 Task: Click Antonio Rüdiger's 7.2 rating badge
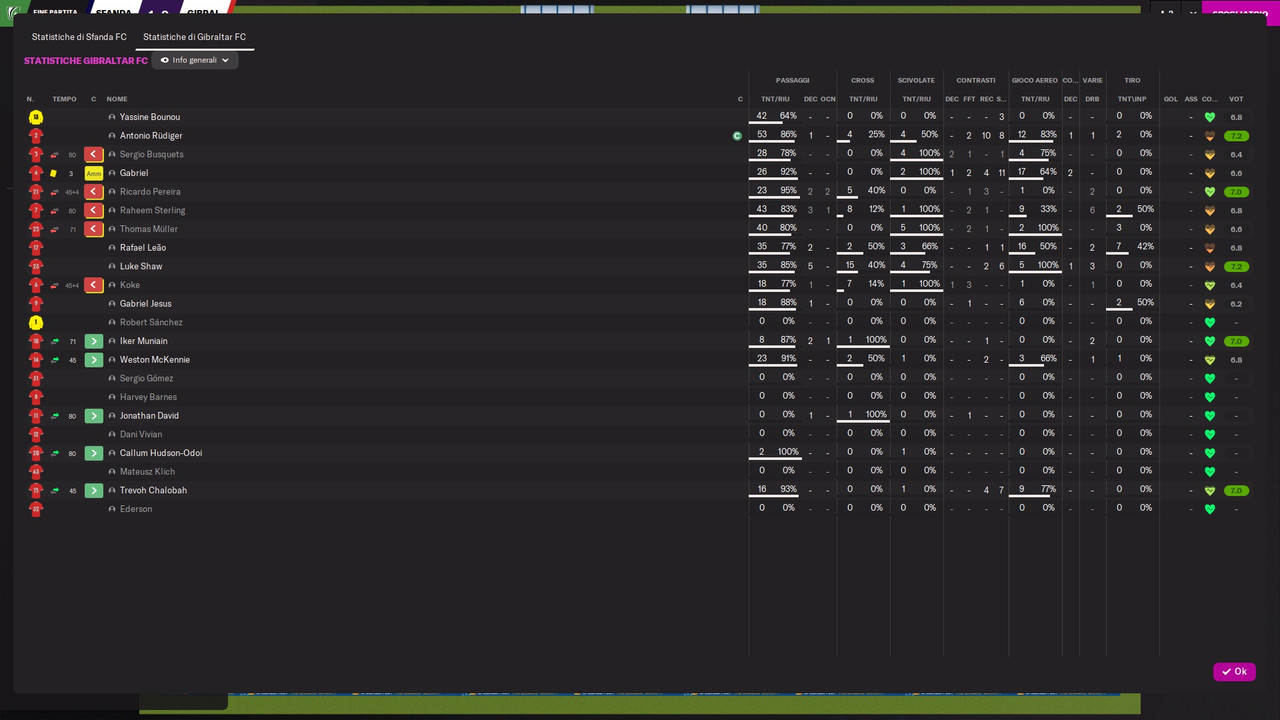point(1236,136)
